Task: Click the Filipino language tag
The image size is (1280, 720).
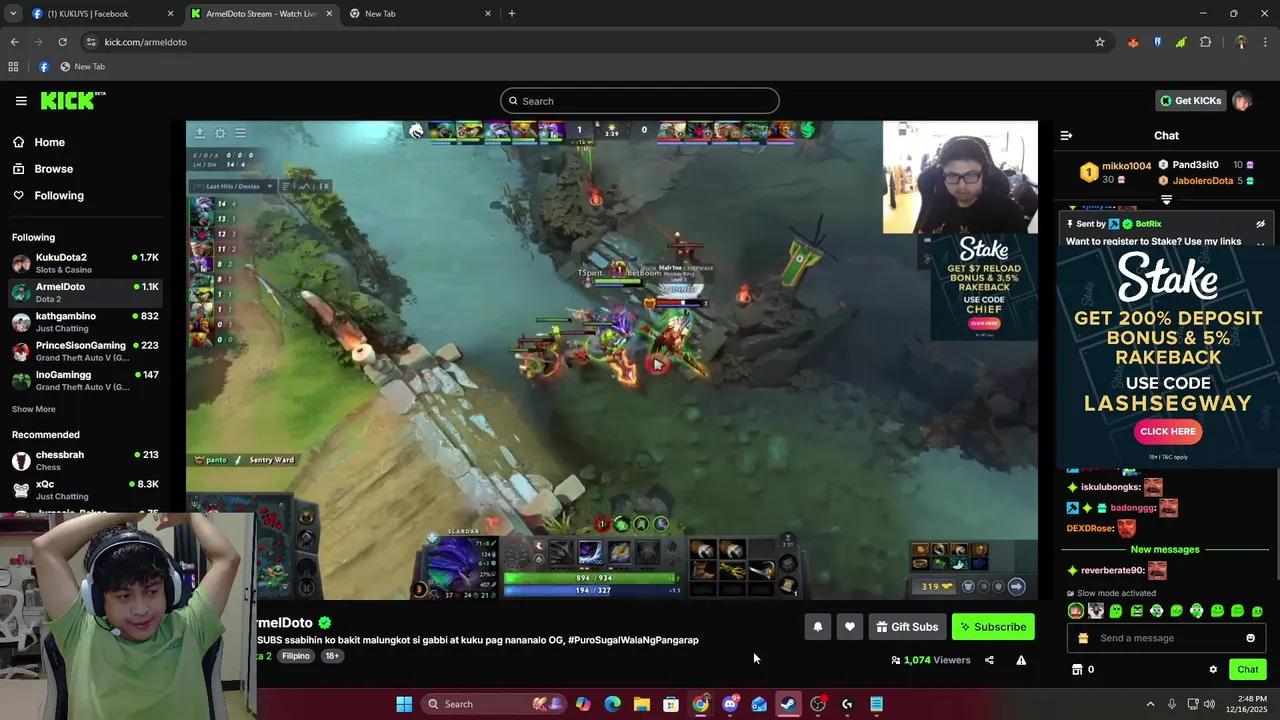Action: 295,656
